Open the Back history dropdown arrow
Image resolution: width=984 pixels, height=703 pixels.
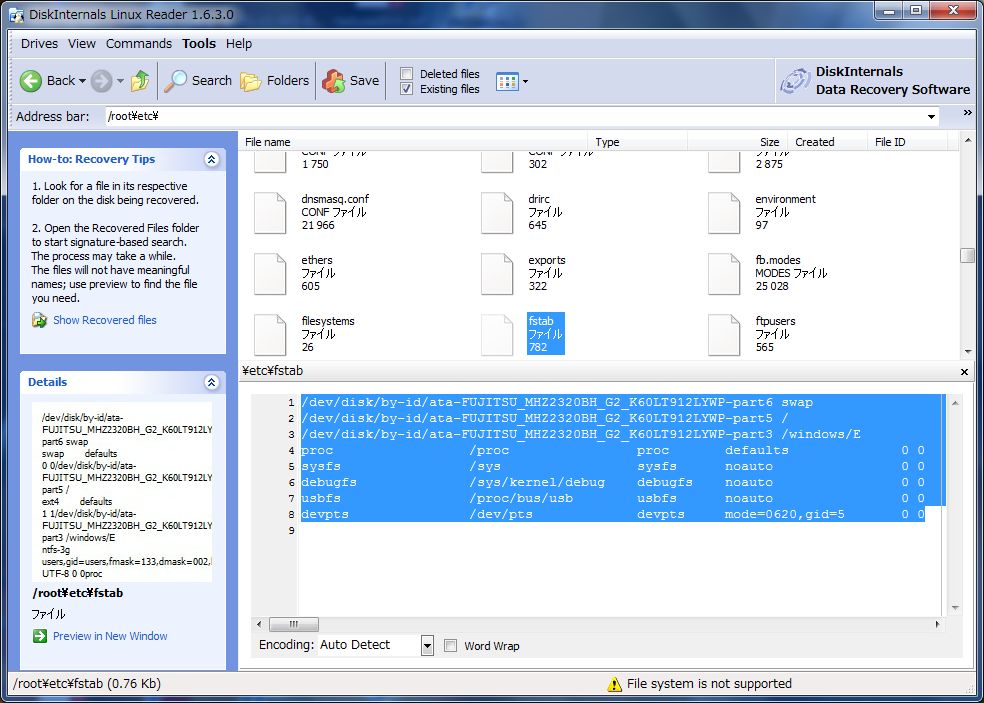82,81
